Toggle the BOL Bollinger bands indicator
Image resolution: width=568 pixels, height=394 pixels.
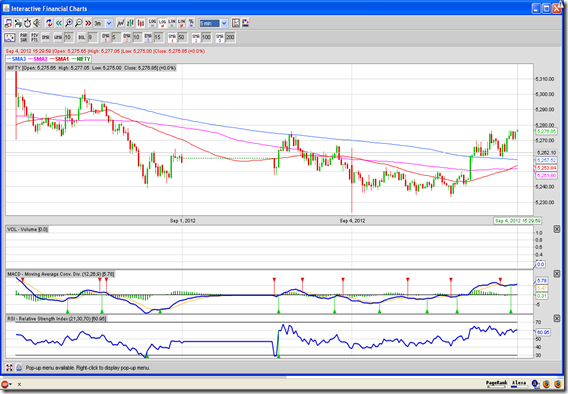pyautogui.click(x=82, y=37)
